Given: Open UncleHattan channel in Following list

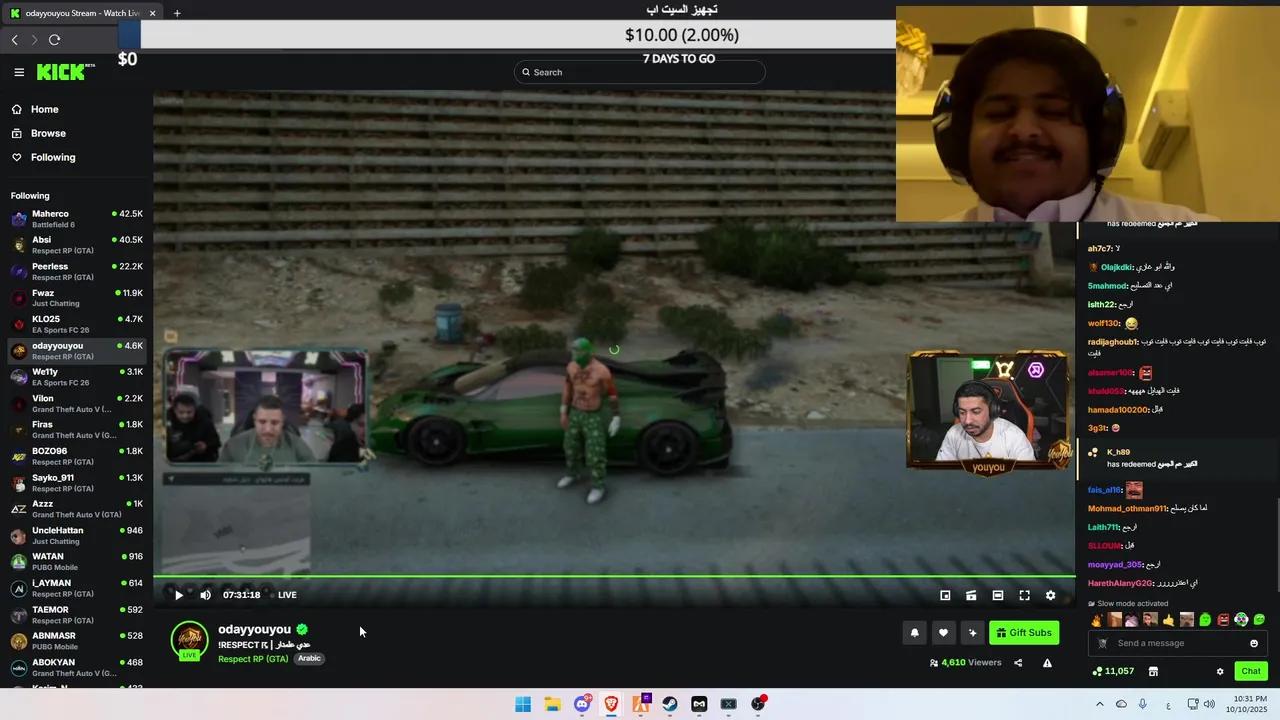Looking at the screenshot, I should tap(77, 536).
